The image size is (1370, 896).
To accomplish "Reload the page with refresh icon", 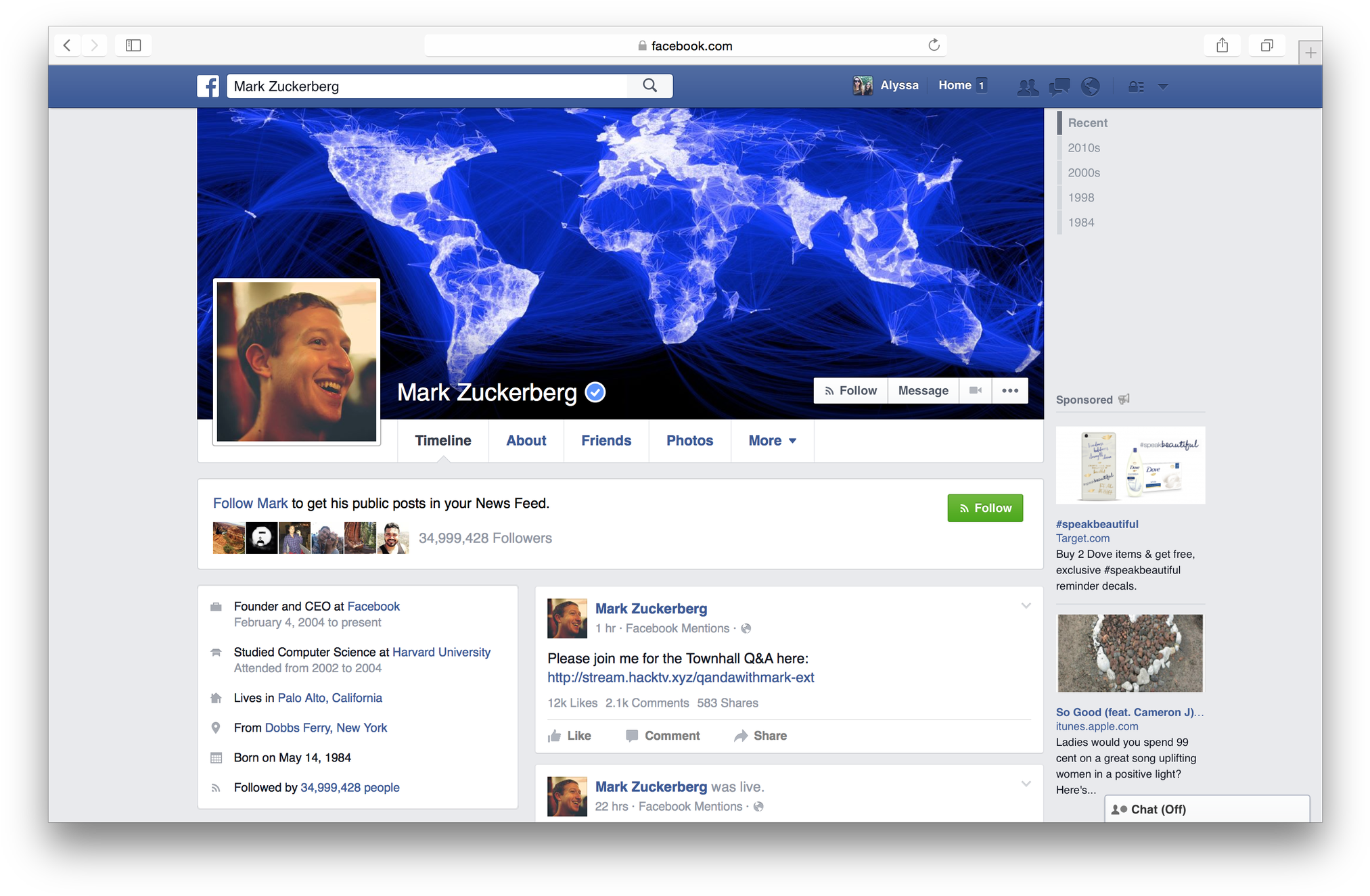I will [x=934, y=45].
